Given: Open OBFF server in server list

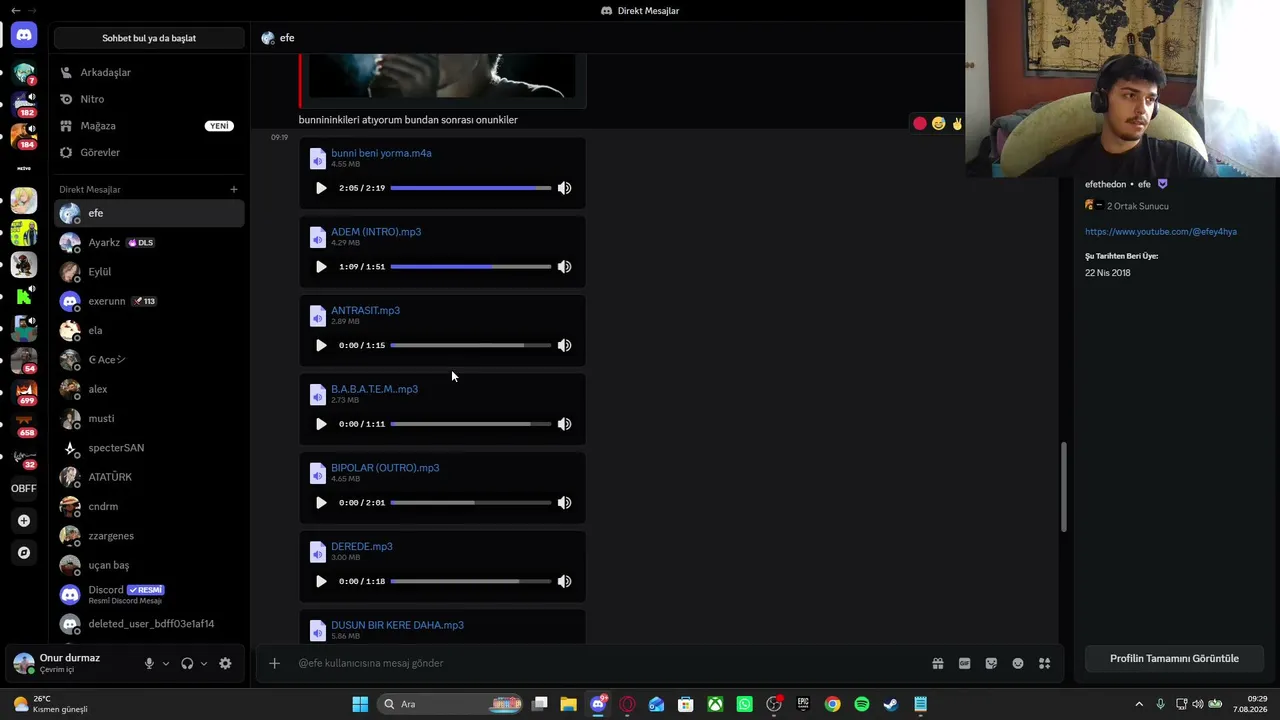Looking at the screenshot, I should coord(24,488).
